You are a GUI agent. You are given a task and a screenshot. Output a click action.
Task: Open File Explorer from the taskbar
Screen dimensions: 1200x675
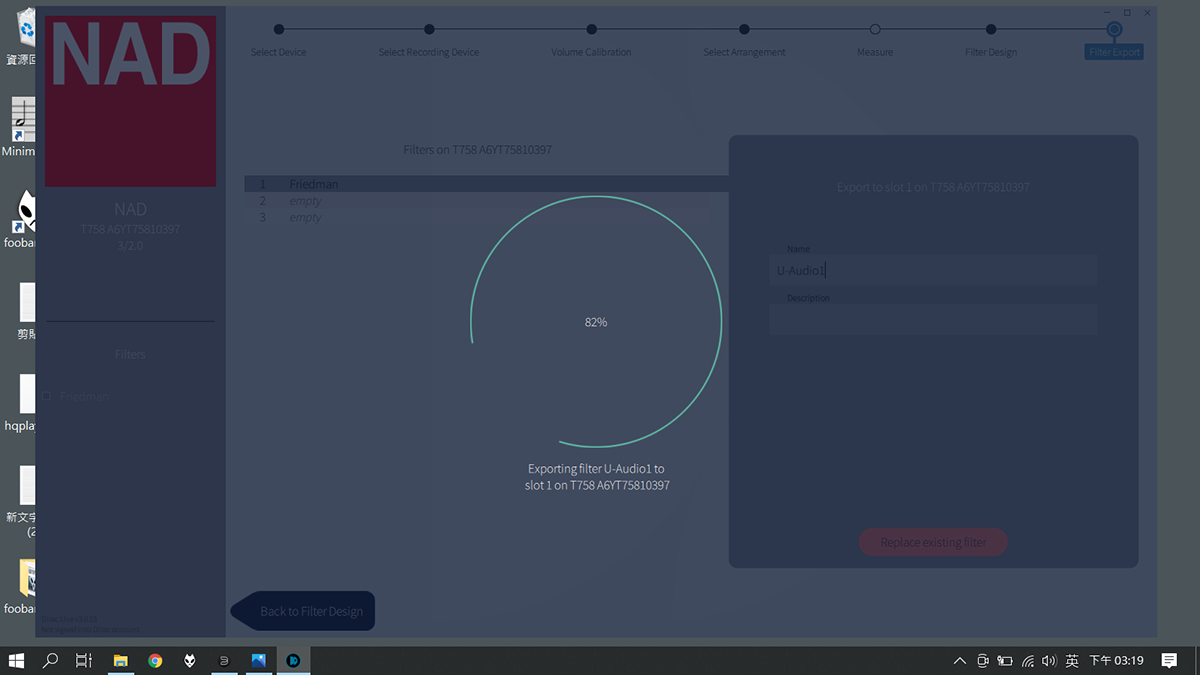120,660
